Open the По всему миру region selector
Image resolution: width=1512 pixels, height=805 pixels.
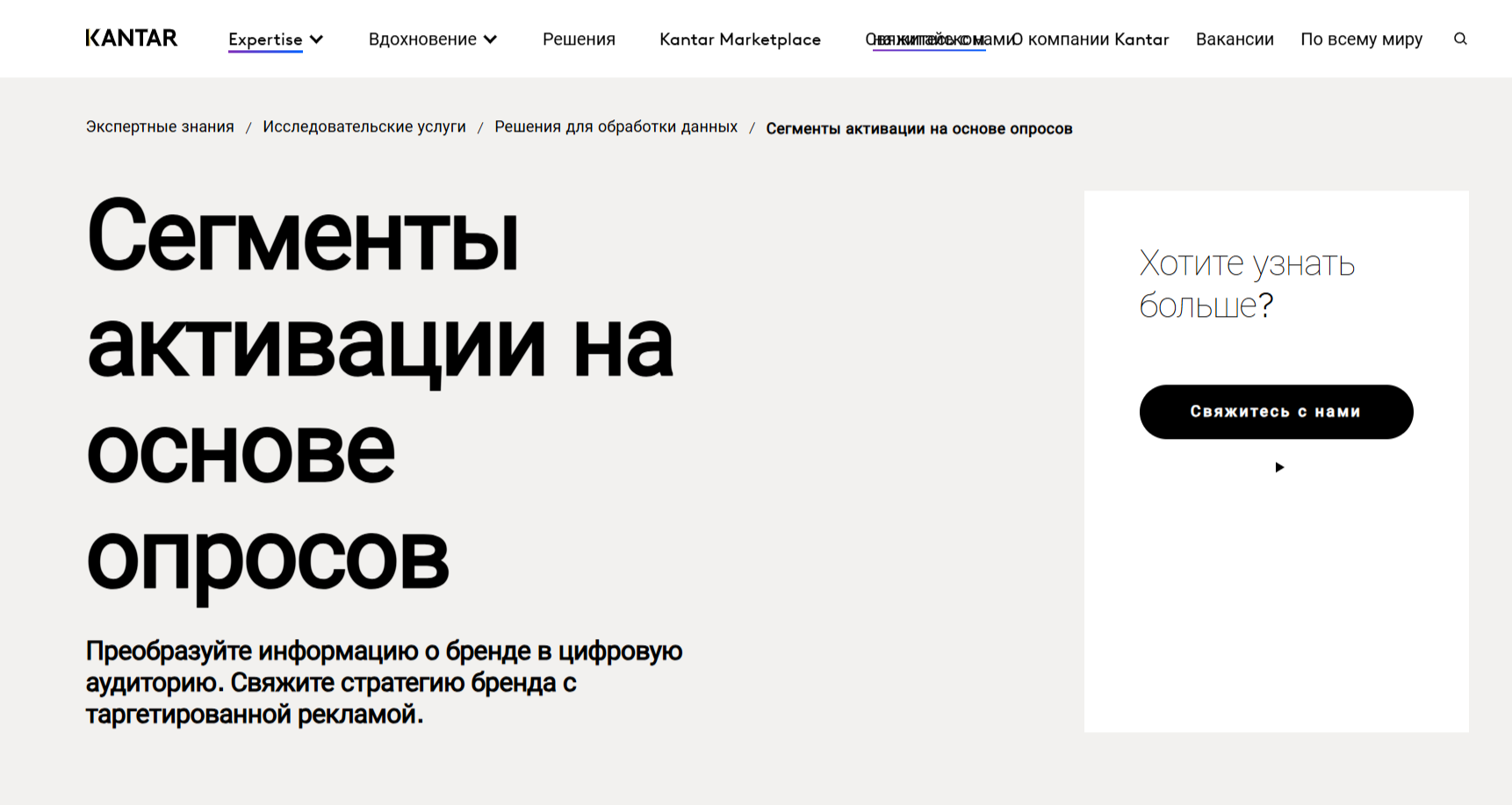coord(1361,40)
